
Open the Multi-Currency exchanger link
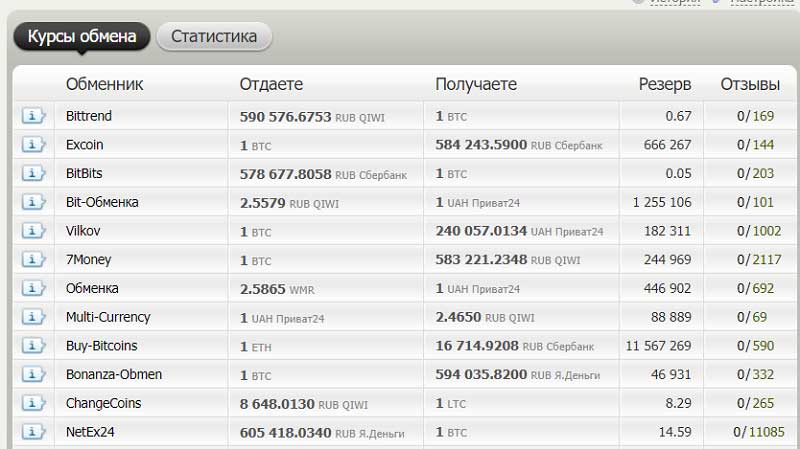[108, 317]
